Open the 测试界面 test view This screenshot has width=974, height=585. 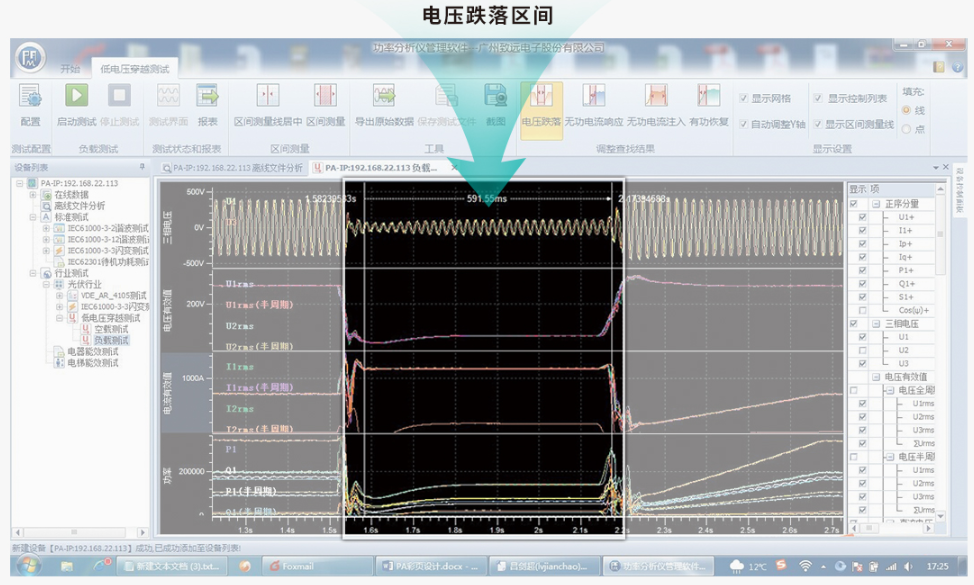point(168,104)
